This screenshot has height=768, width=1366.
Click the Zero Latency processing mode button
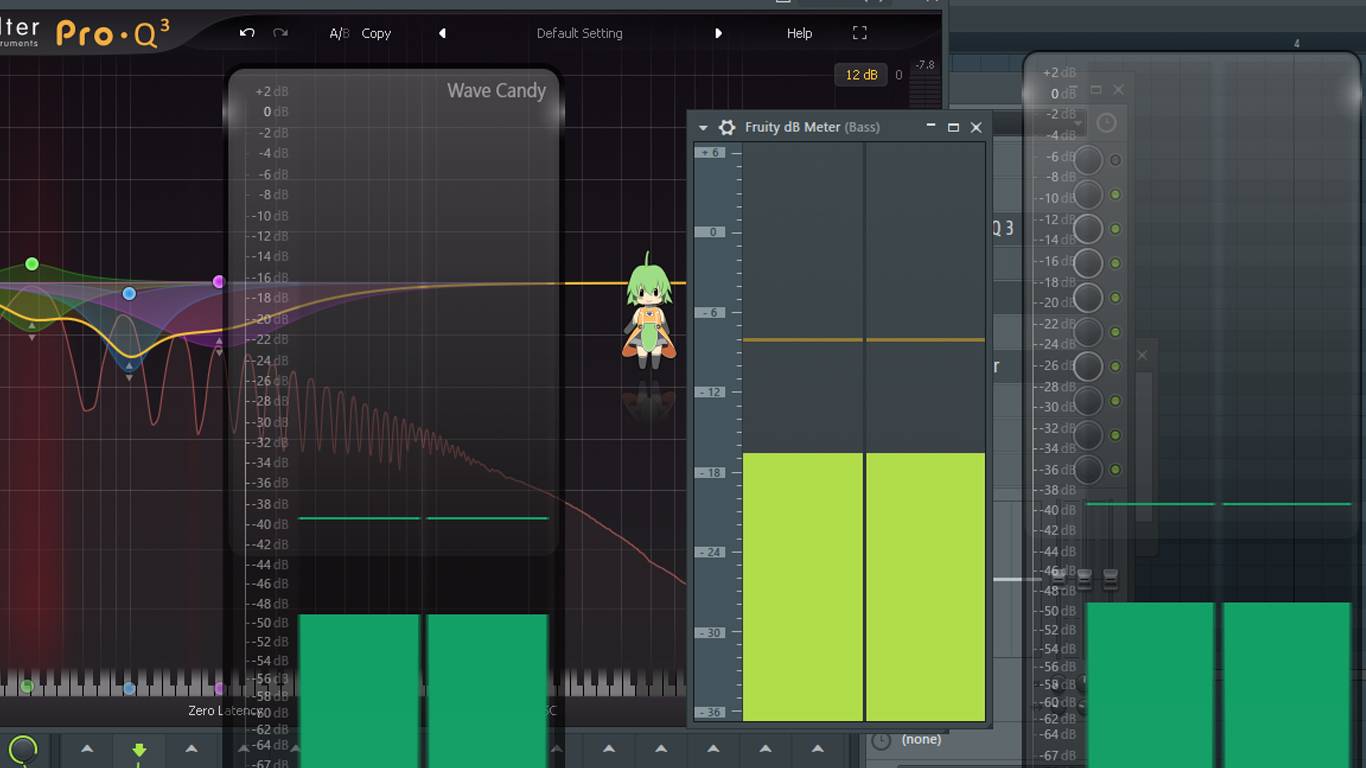226,710
